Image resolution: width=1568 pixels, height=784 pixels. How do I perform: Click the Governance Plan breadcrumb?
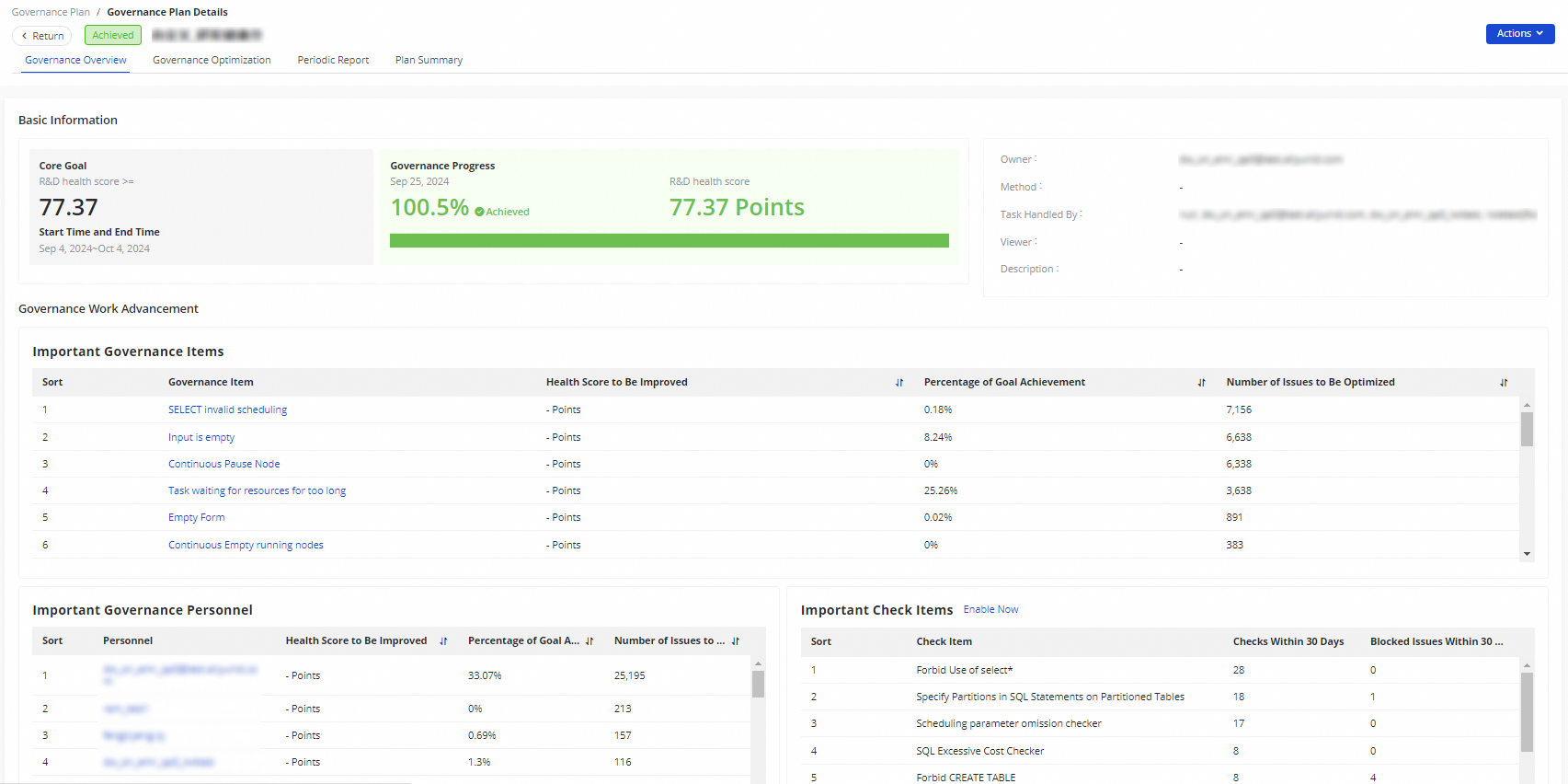click(x=51, y=12)
